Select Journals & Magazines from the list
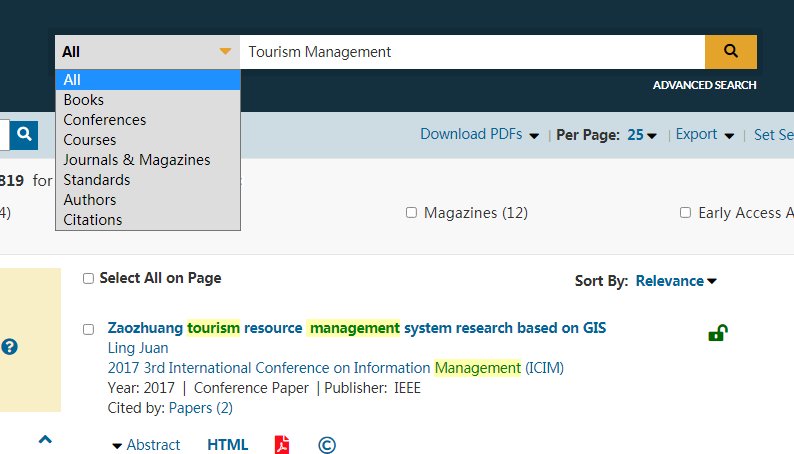 tap(136, 160)
